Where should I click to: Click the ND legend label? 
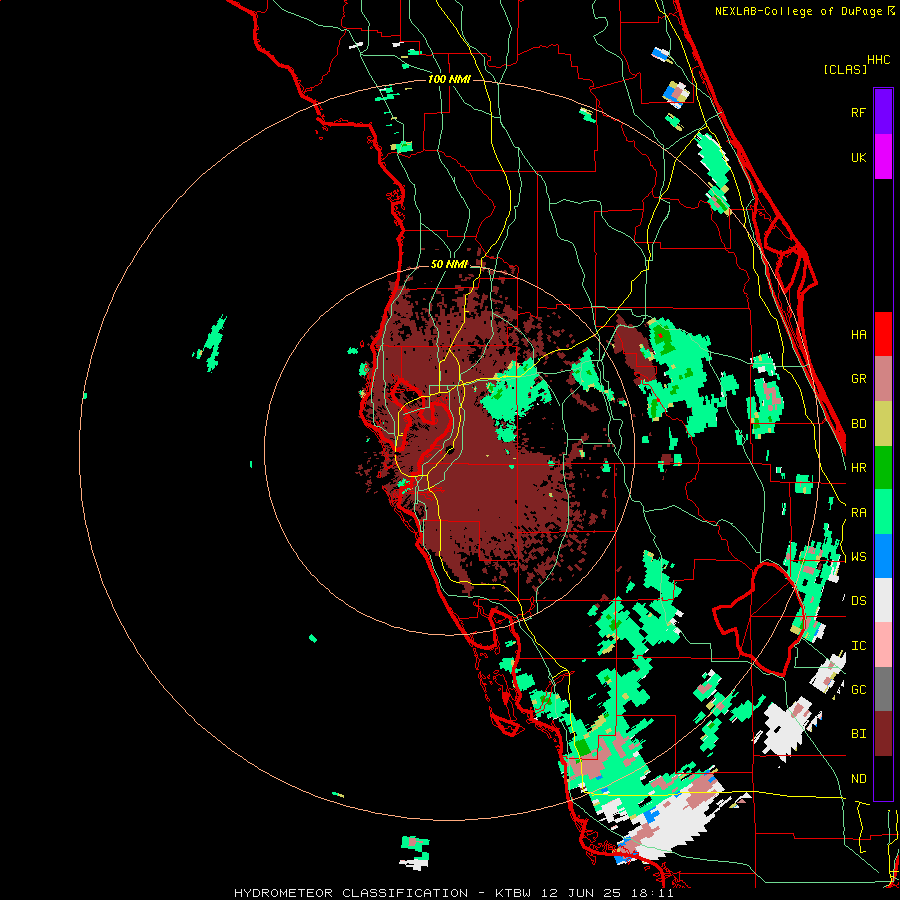click(x=858, y=778)
